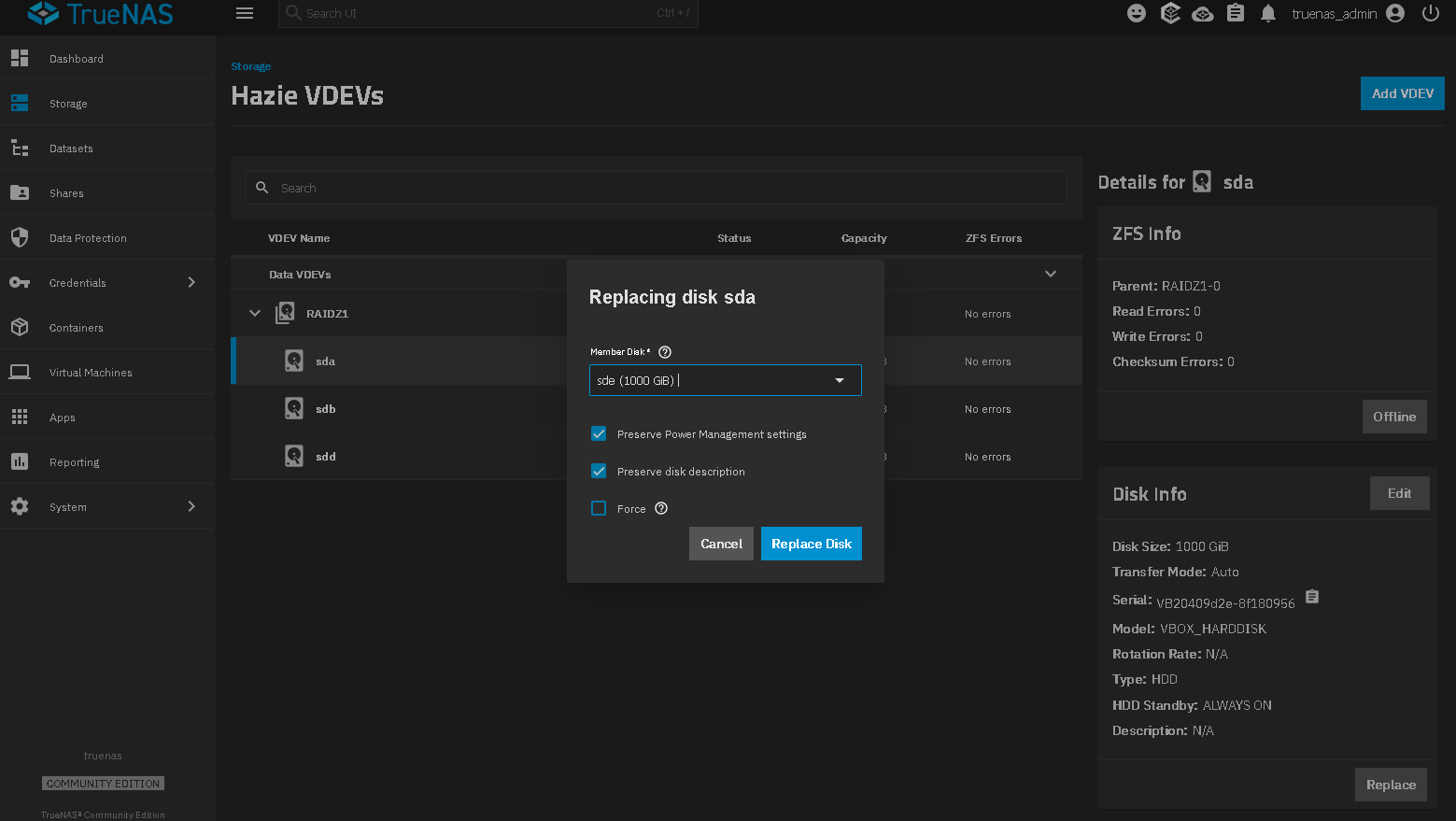Copy serial number with clipboard icon

[1312, 597]
